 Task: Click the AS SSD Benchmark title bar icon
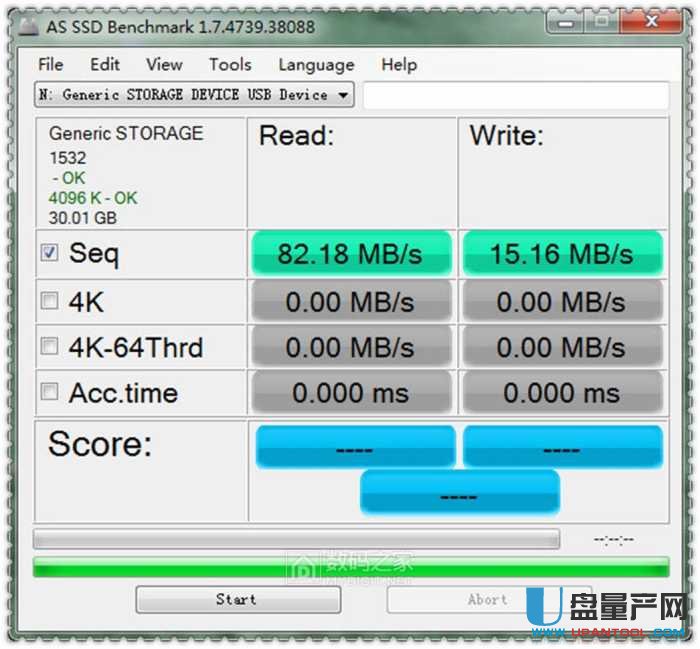(28, 27)
